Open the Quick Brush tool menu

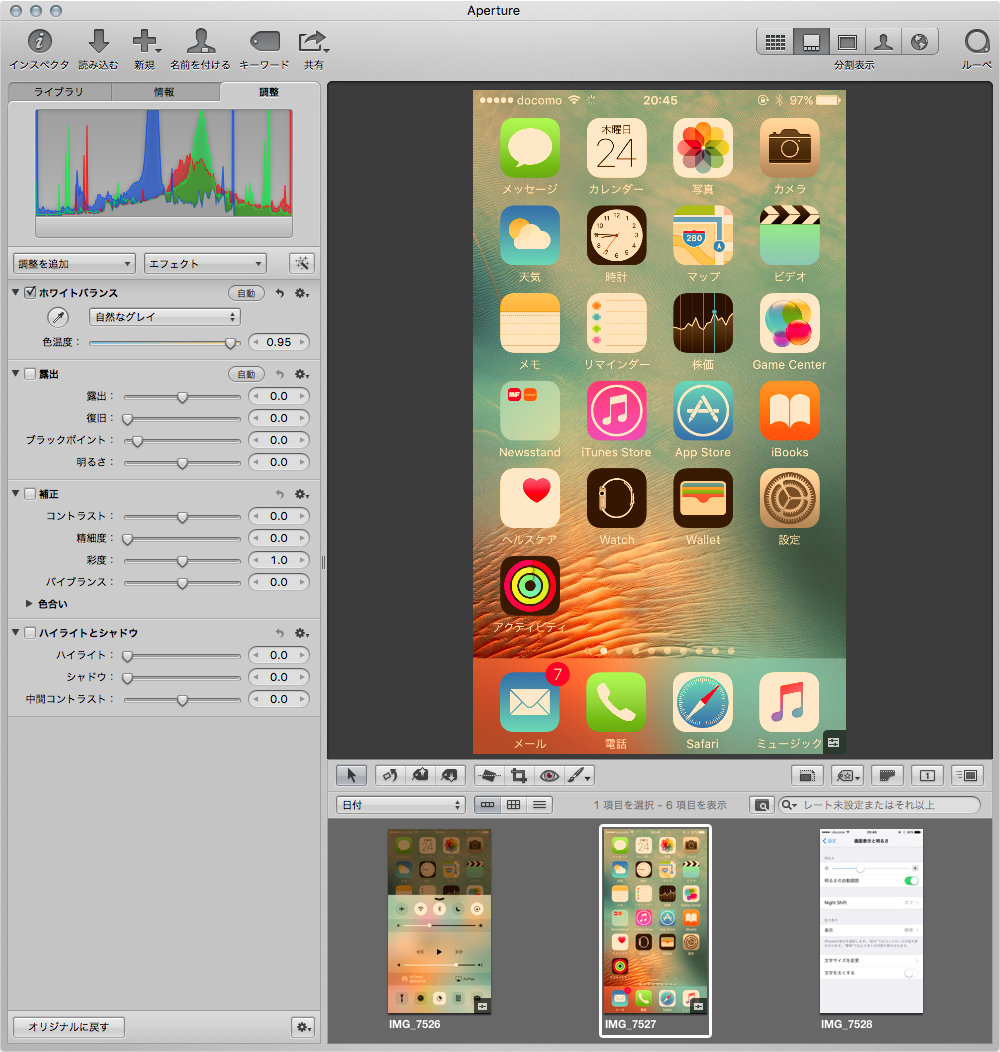[579, 776]
